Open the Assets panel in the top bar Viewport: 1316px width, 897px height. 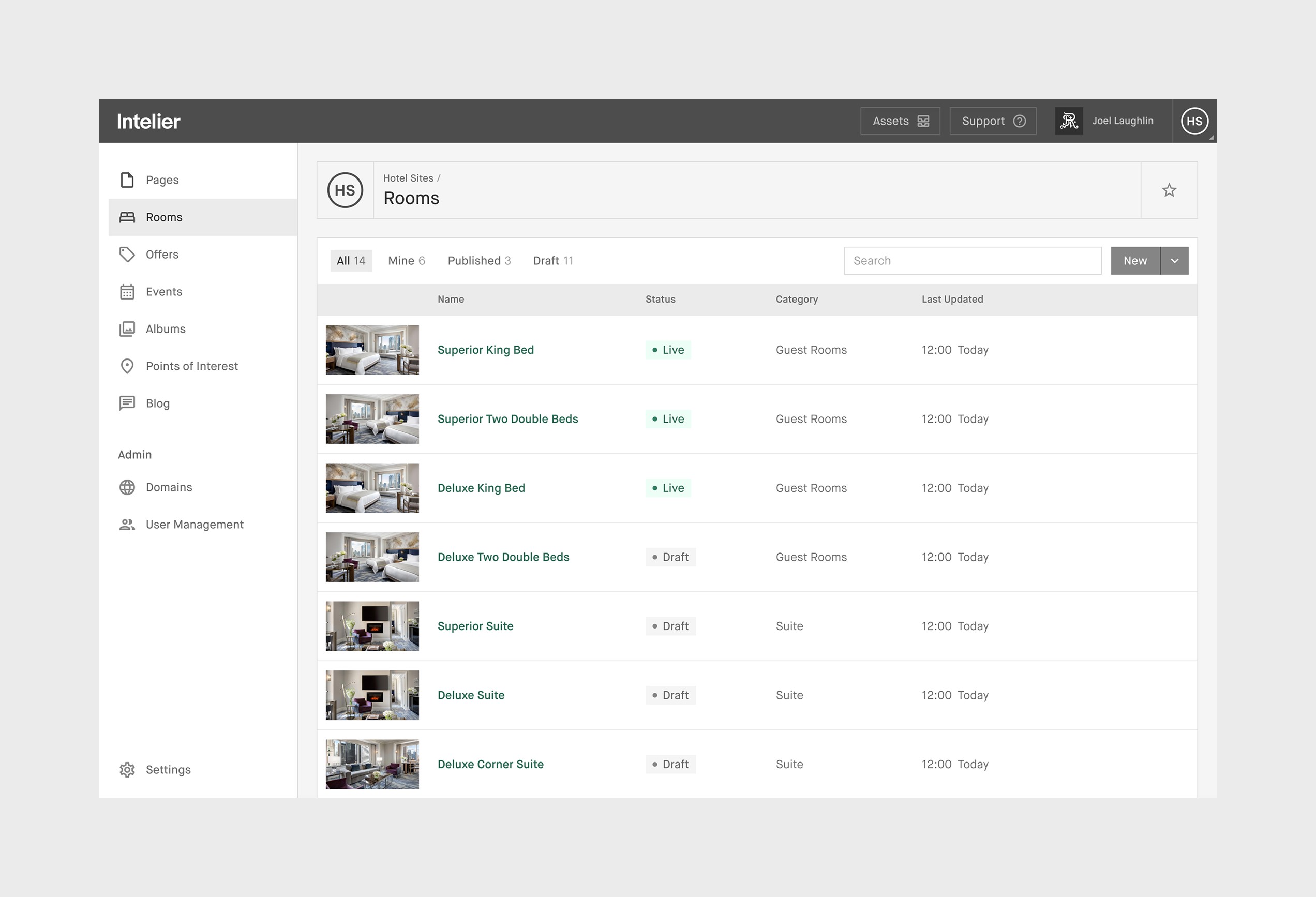click(x=900, y=121)
